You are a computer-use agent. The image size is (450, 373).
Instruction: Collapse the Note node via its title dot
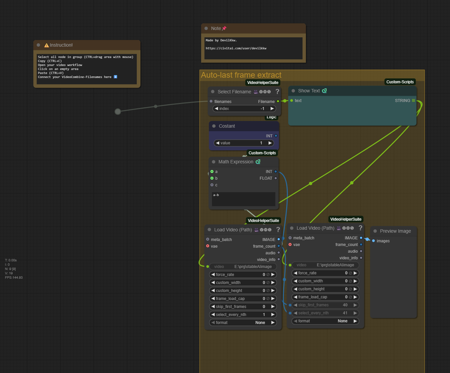pos(206,28)
